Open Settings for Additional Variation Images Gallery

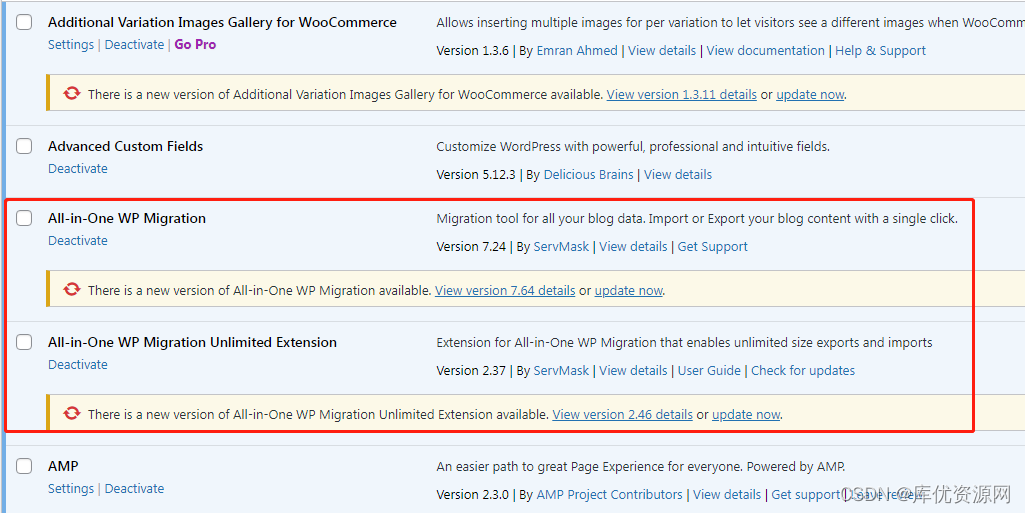(x=71, y=44)
